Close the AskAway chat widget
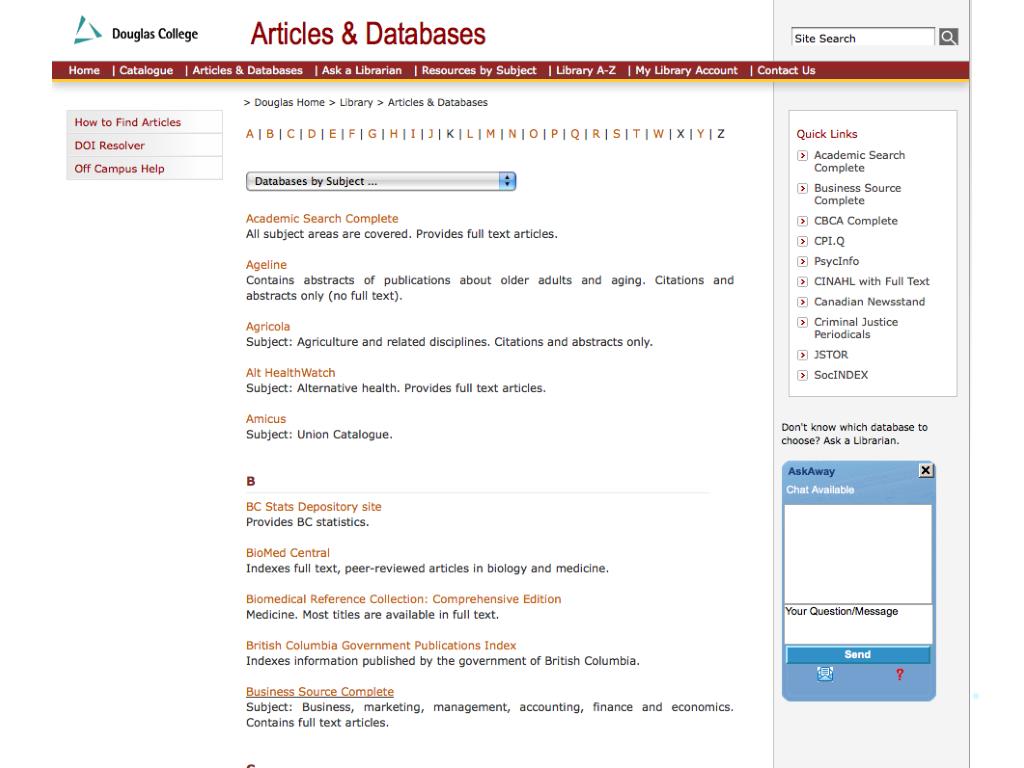Screen dimensions: 1024x768 point(925,470)
